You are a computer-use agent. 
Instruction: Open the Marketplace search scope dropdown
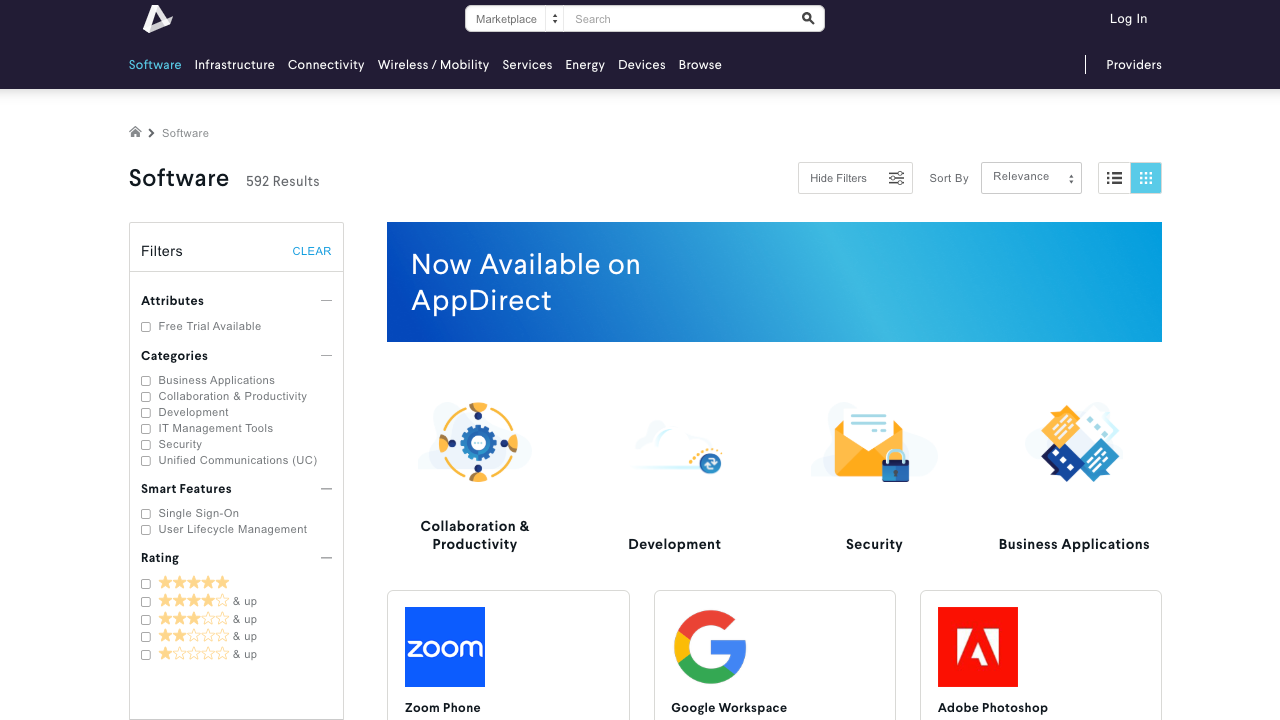[x=515, y=19]
